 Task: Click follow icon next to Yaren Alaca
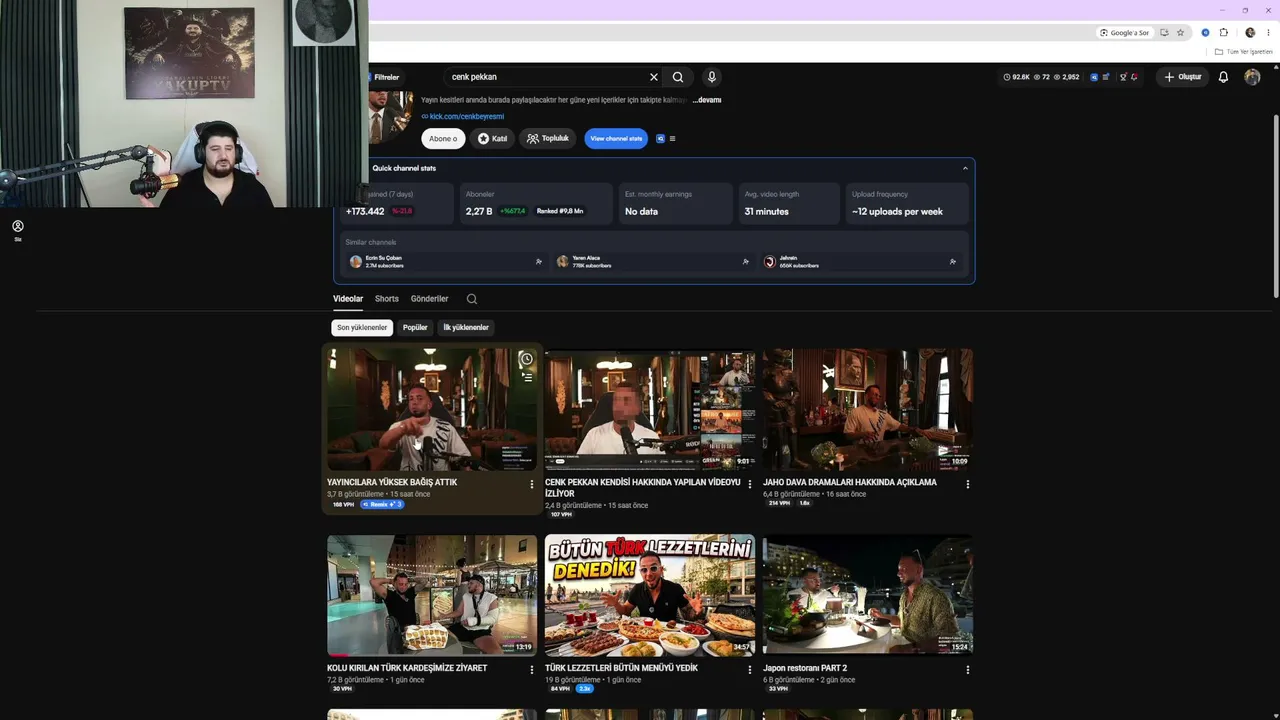[x=746, y=262]
